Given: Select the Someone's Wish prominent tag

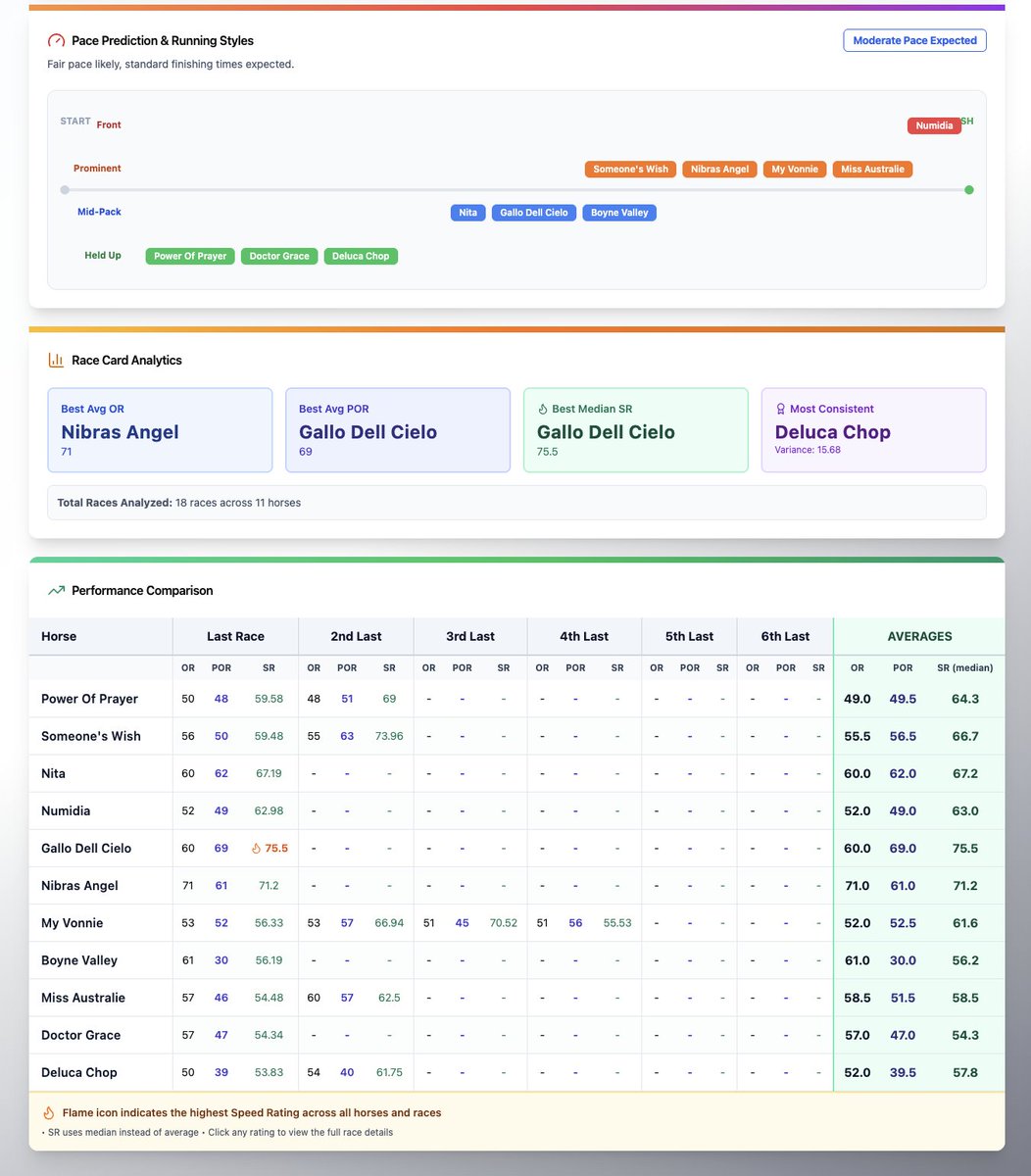Looking at the screenshot, I should 631,170.
